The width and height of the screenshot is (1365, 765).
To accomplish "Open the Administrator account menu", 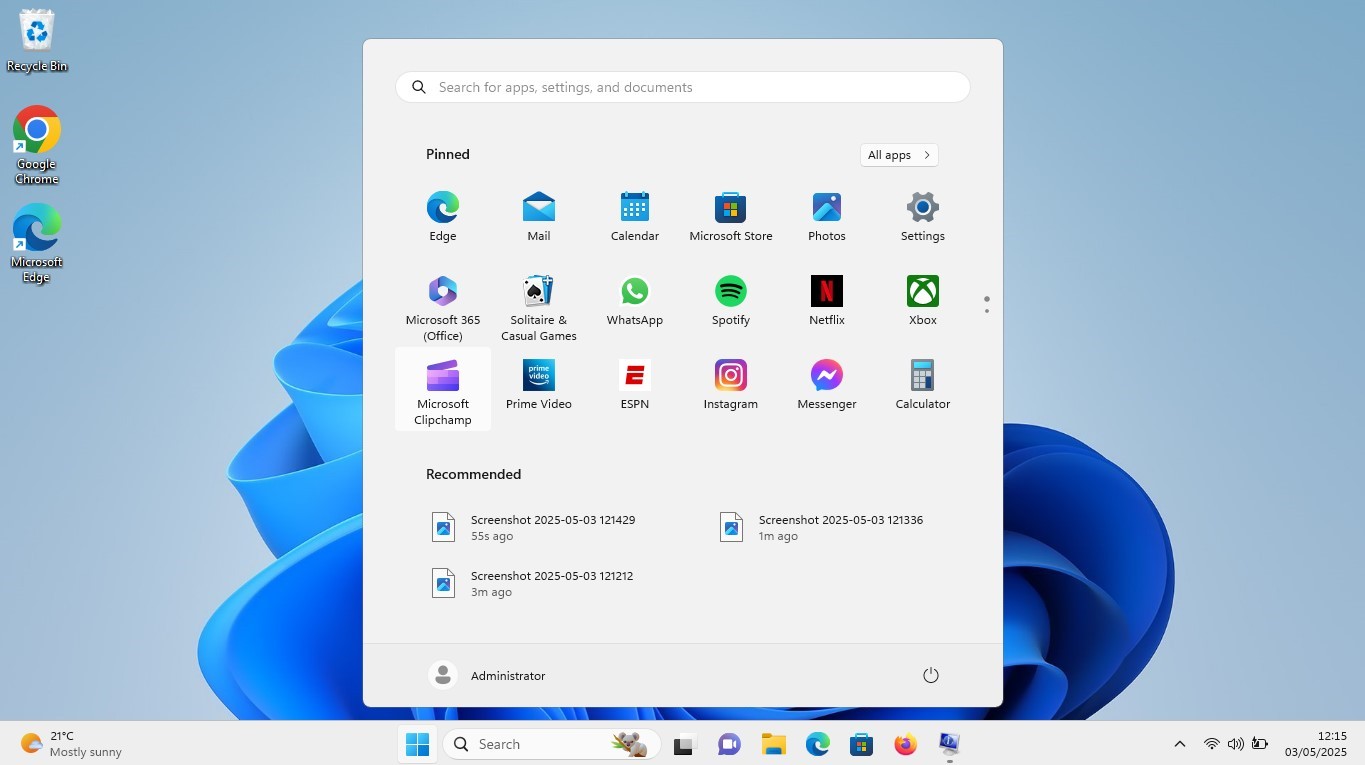I will coord(488,675).
